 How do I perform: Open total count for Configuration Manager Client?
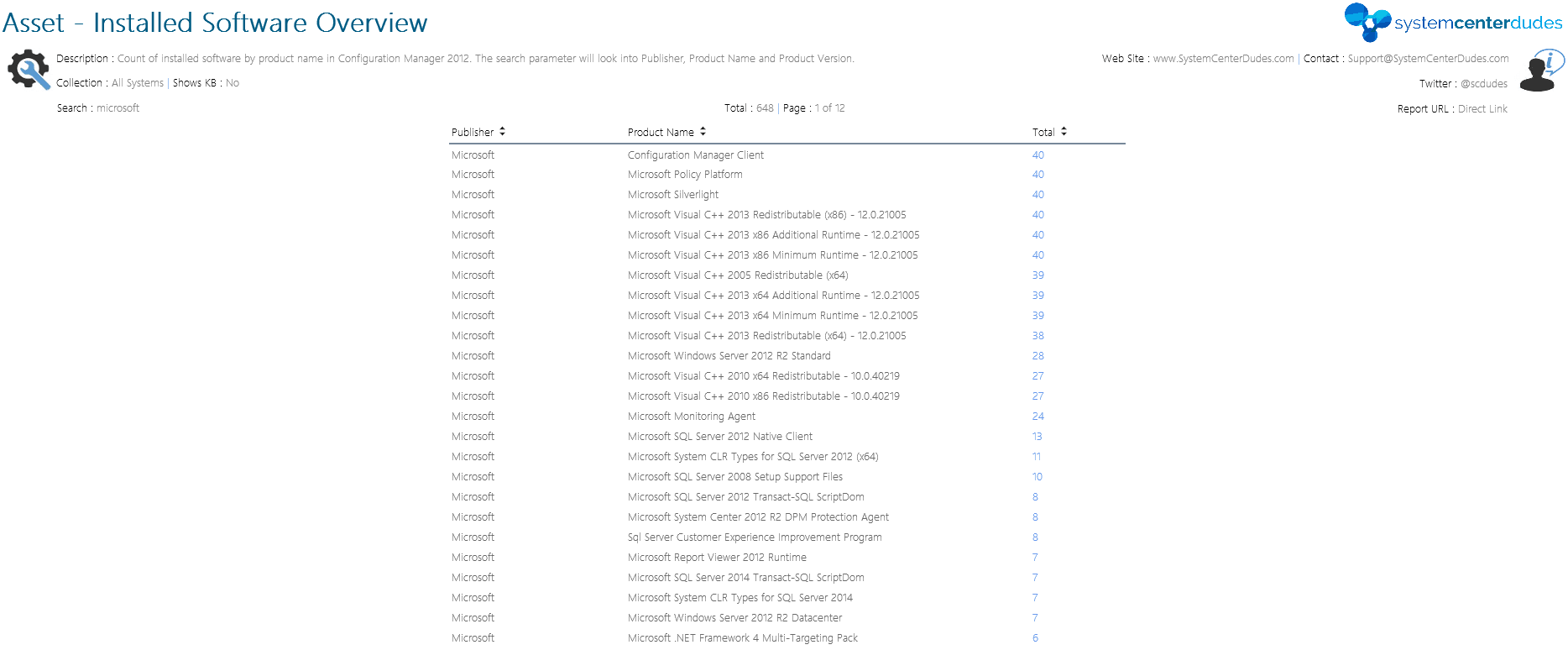coord(1037,155)
